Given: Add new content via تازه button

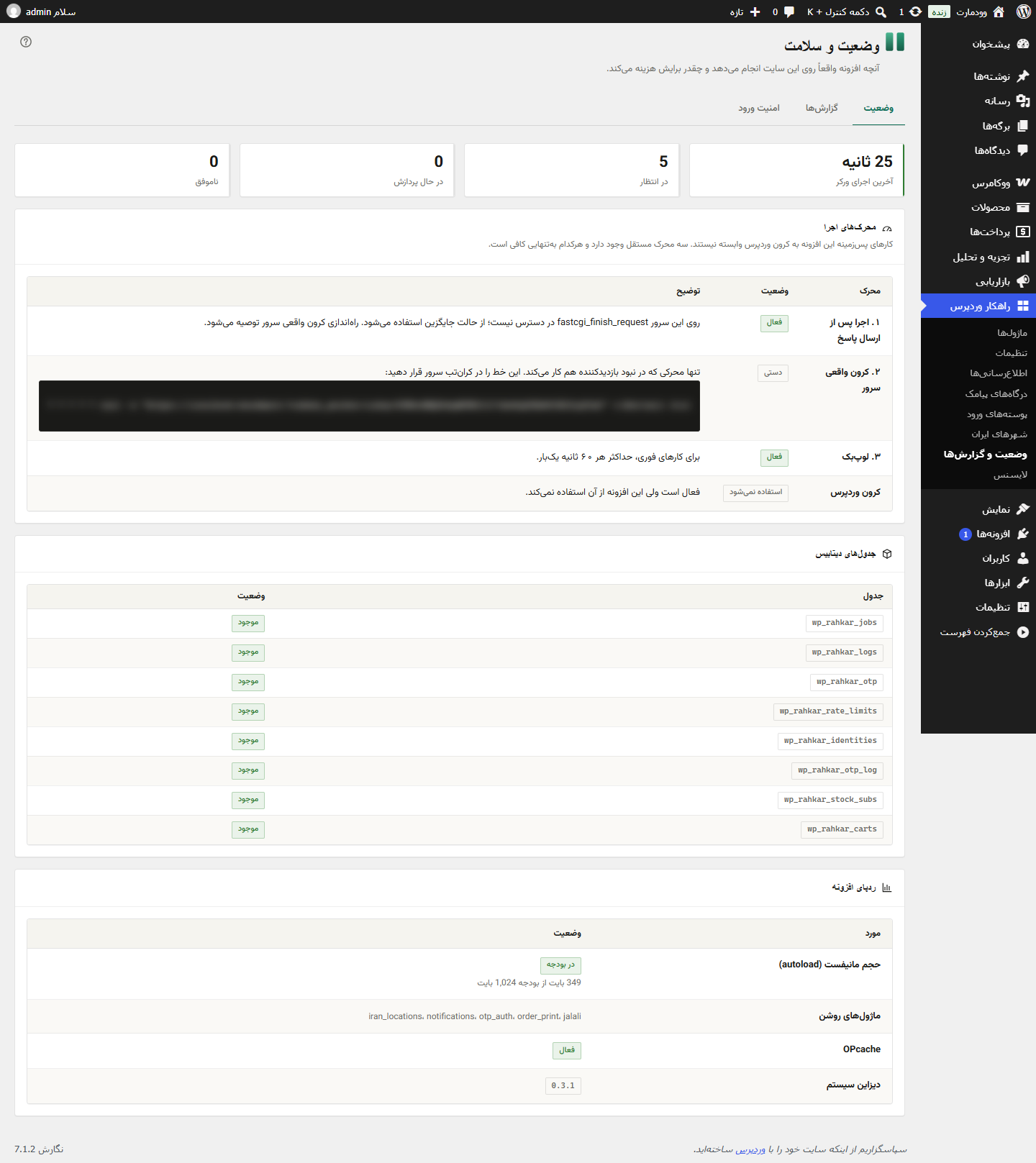Looking at the screenshot, I should 745,12.
